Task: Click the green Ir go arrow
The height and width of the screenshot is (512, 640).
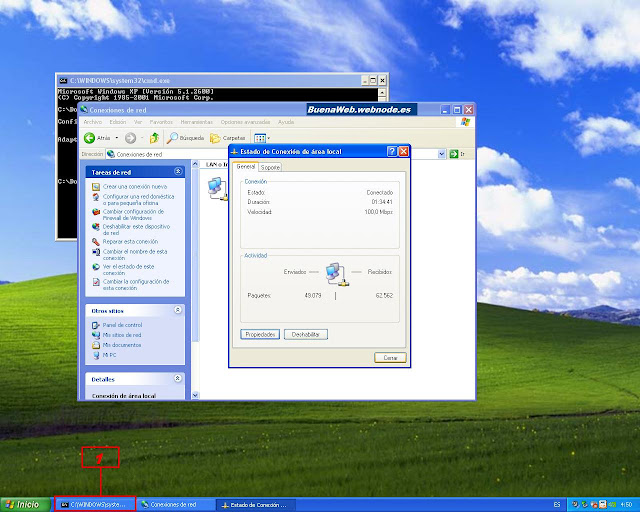Action: [453, 154]
